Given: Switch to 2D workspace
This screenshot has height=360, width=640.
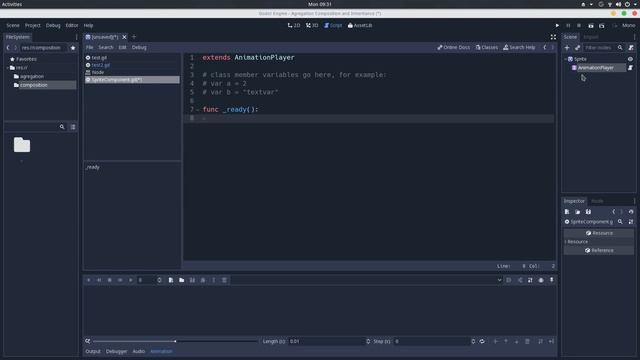Looking at the screenshot, I should tap(293, 25).
